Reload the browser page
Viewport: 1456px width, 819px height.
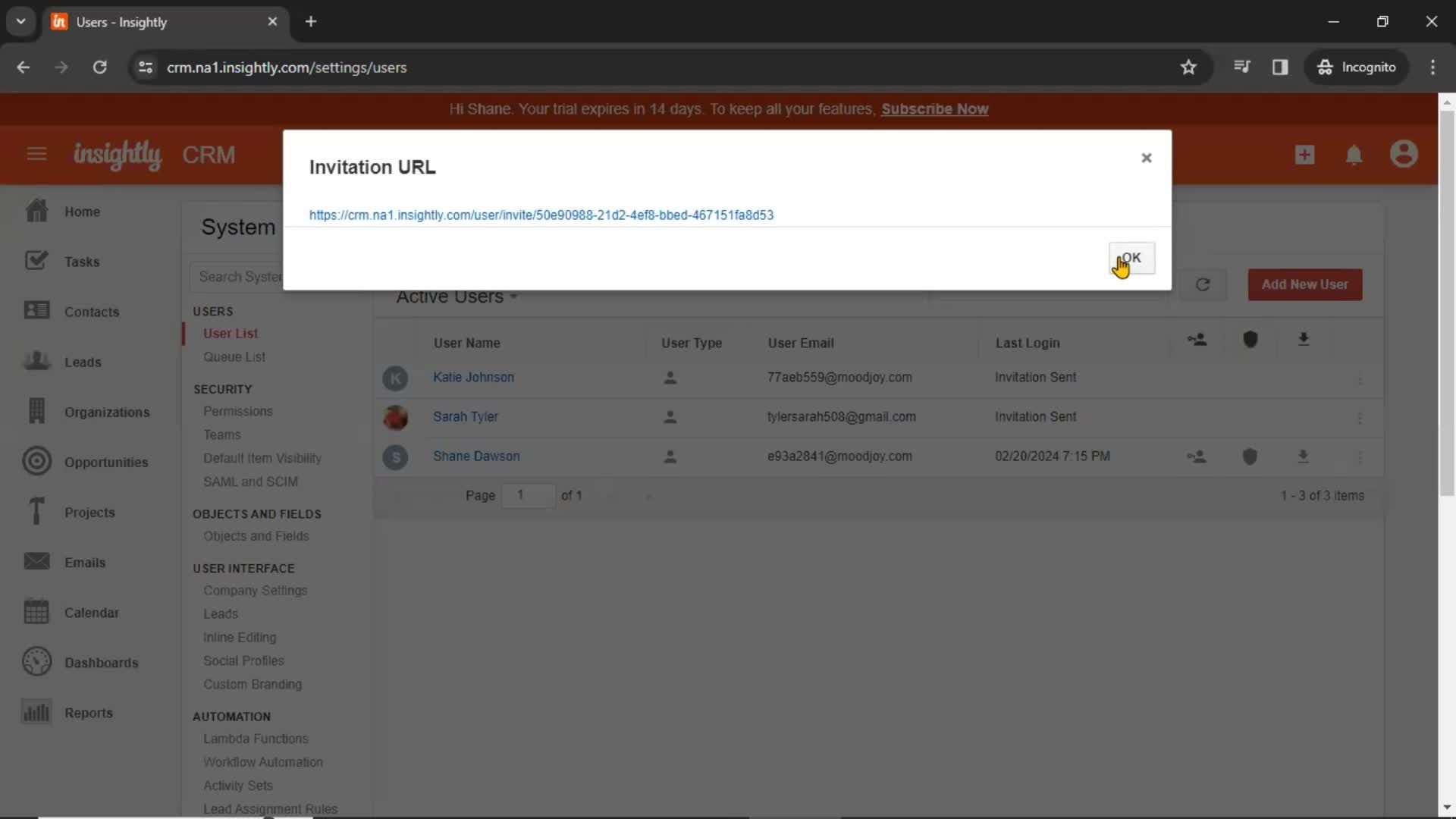(99, 67)
